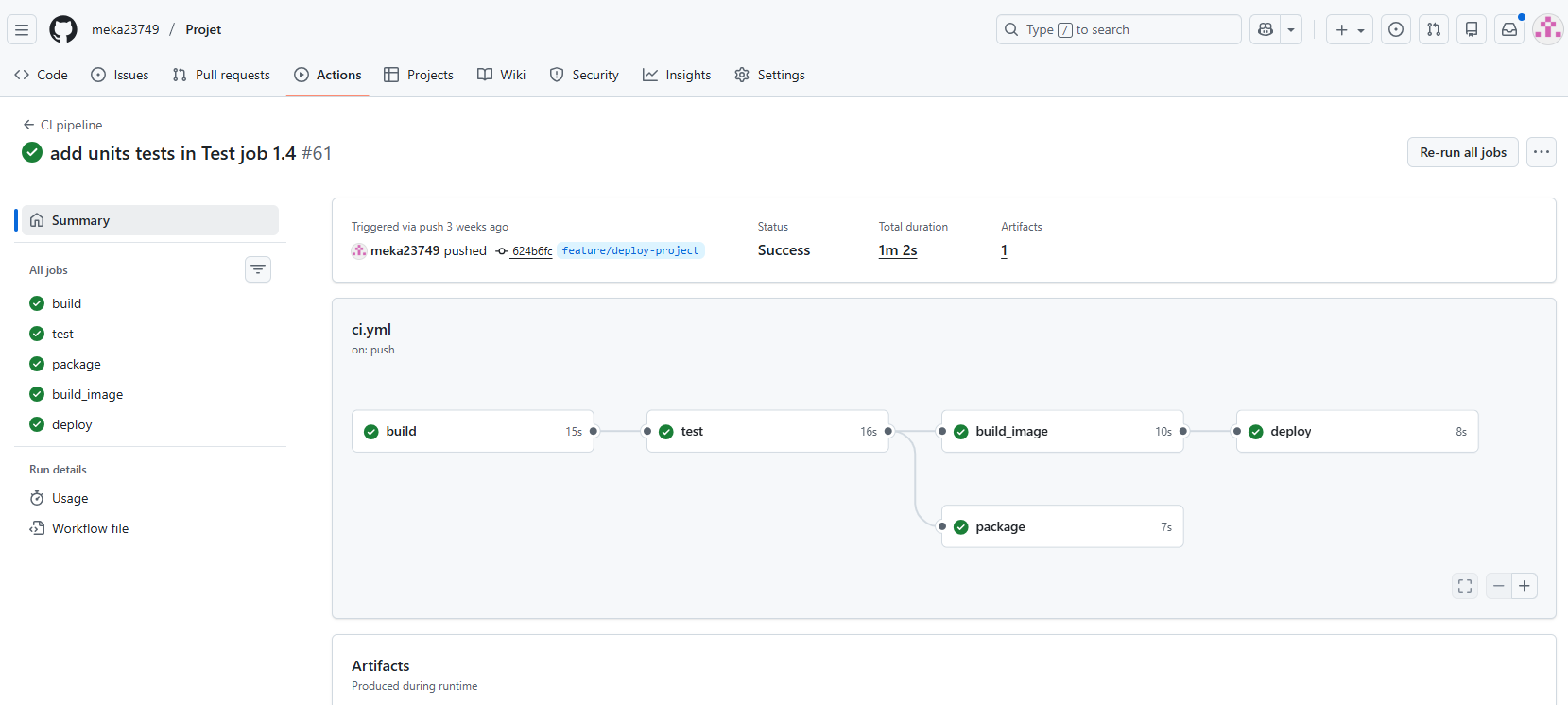Switch to the Code tab
Viewport: 1568px width, 705px height.
coord(41,75)
